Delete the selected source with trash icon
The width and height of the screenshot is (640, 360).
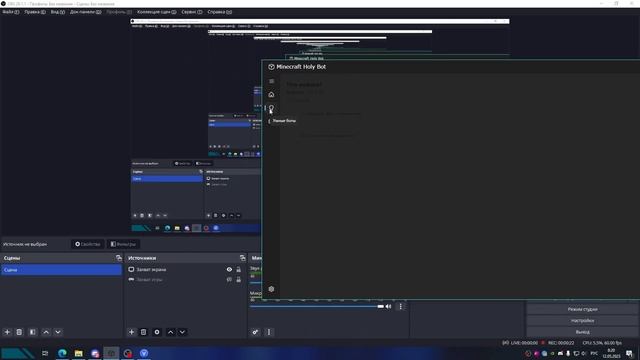coord(144,332)
